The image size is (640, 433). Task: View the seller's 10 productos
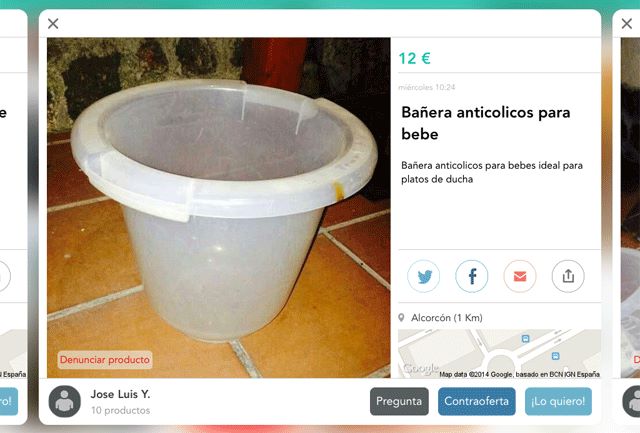(120, 410)
